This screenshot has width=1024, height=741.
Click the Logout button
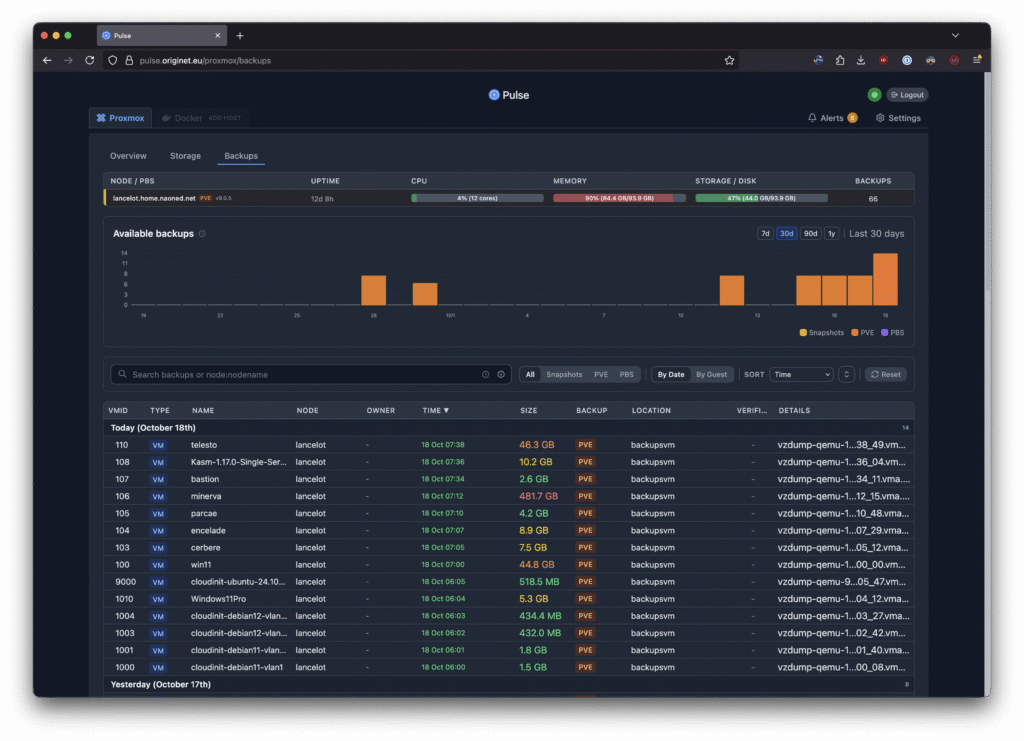[907, 95]
